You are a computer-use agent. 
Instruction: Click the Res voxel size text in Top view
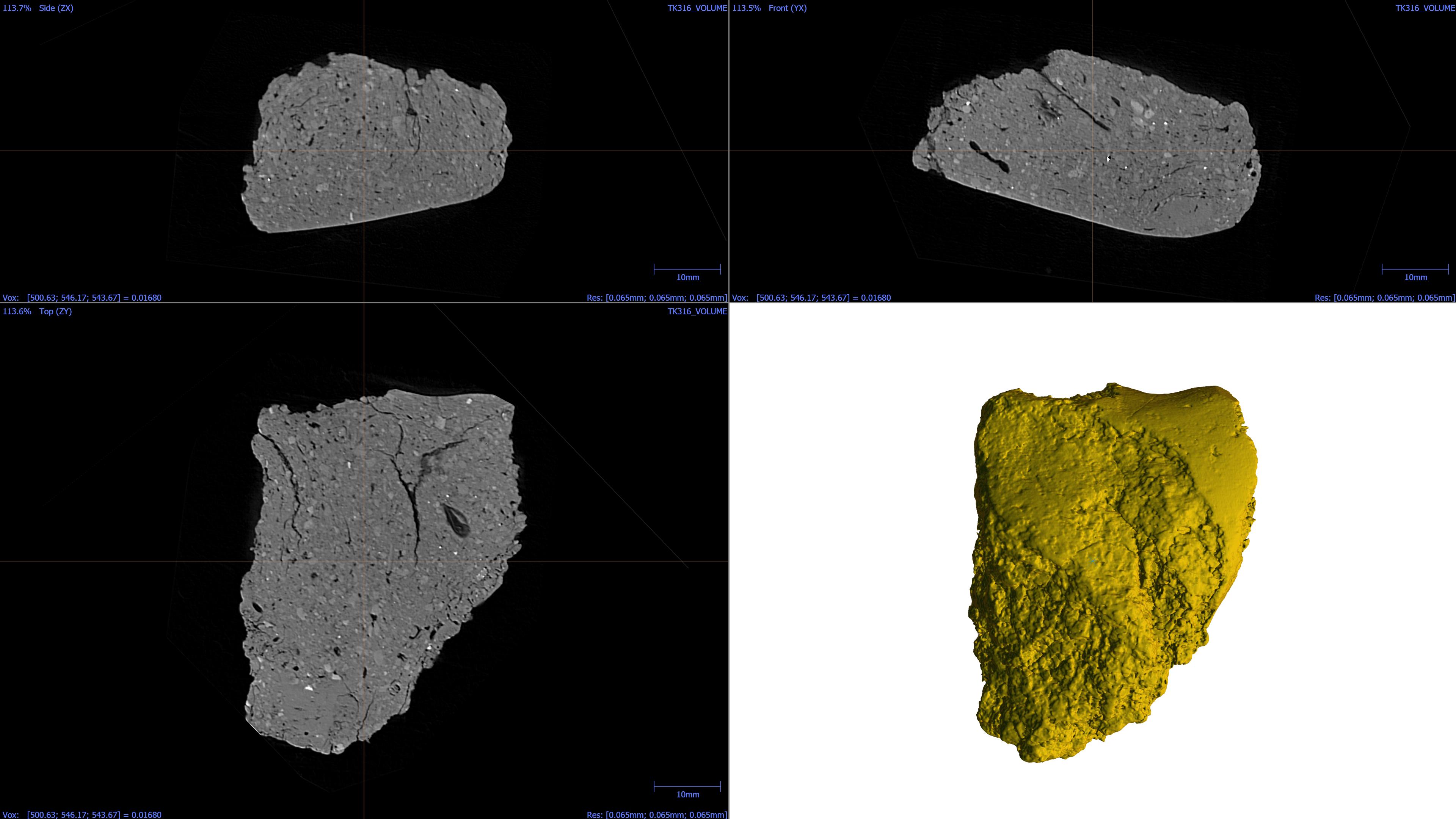click(x=657, y=814)
